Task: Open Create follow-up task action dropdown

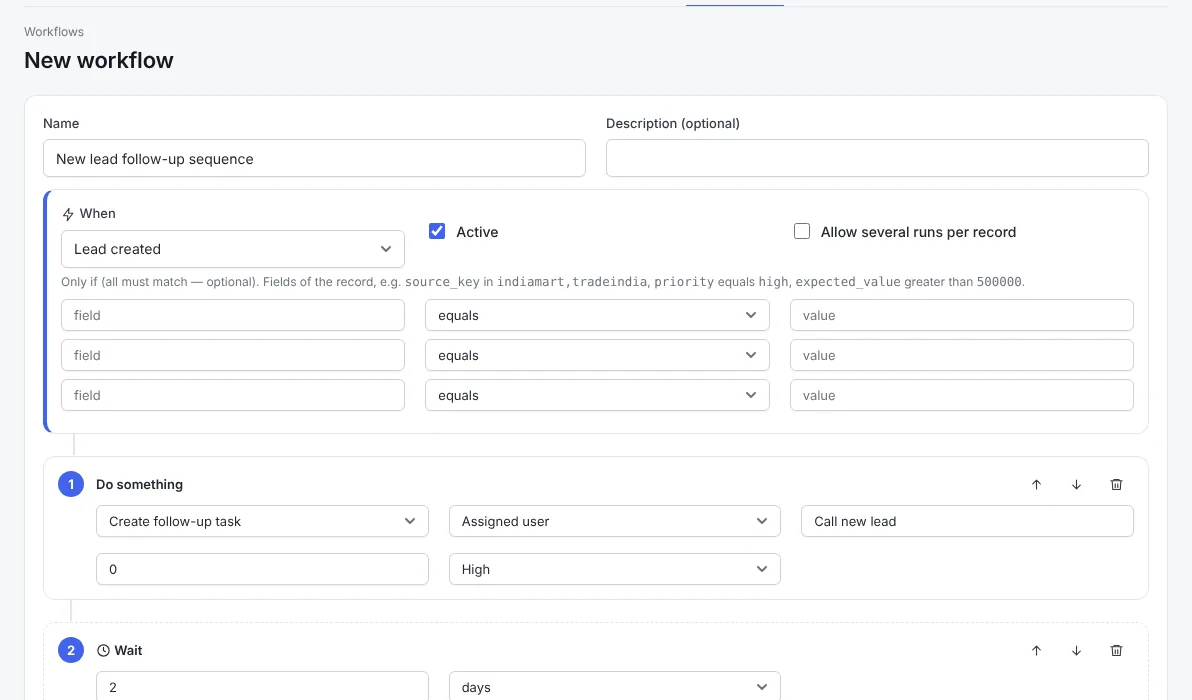Action: [x=262, y=521]
